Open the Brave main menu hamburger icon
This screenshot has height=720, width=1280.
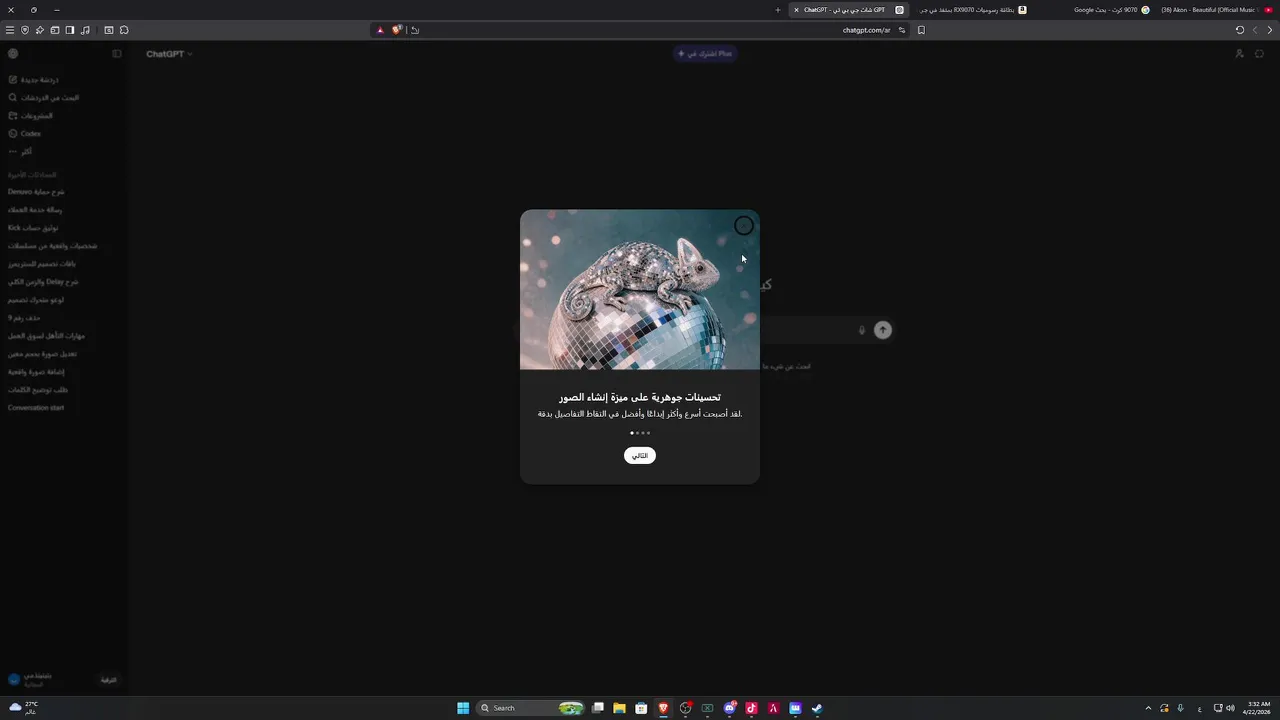click(x=10, y=30)
